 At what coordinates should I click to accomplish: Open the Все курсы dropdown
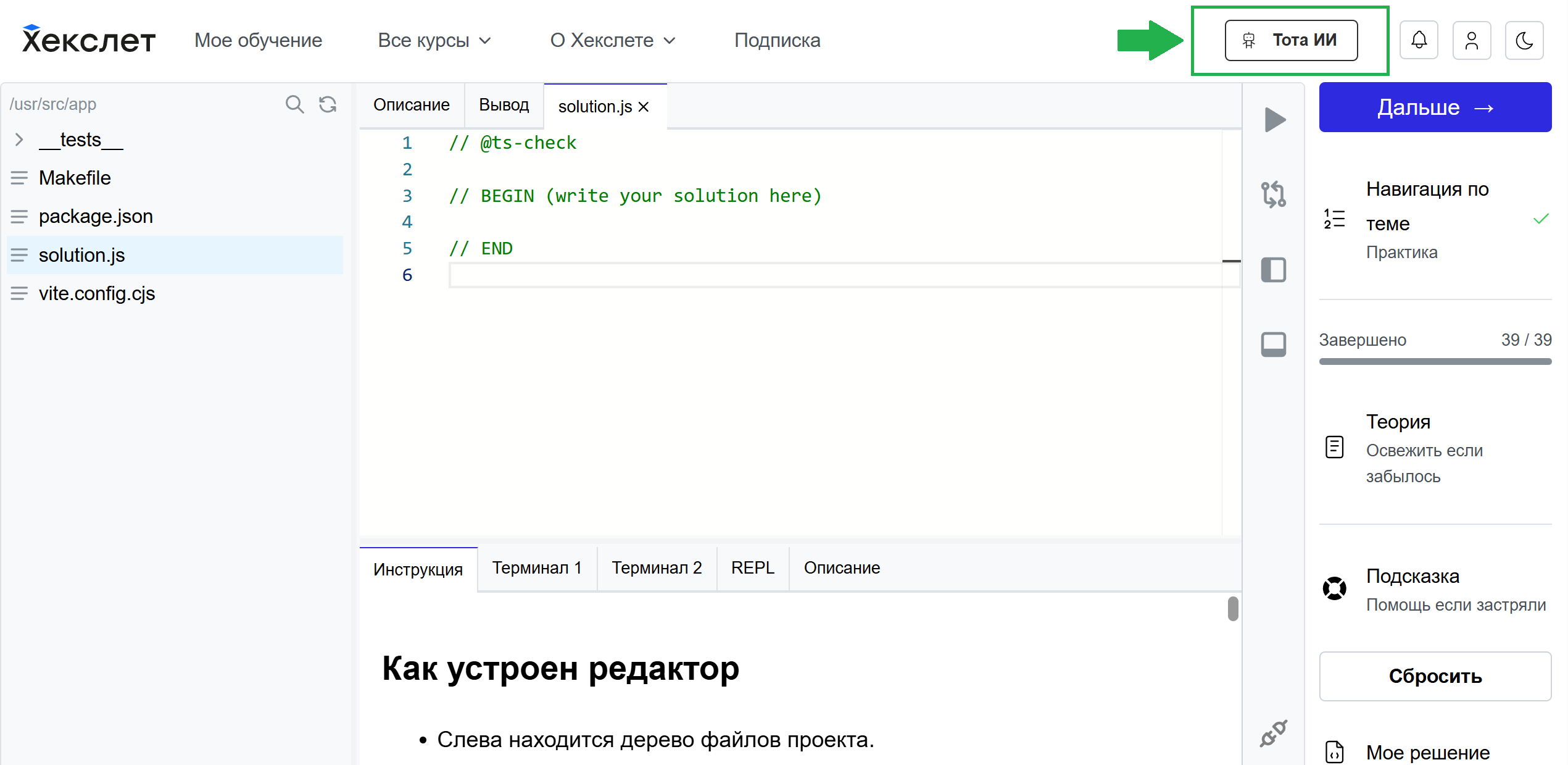[x=434, y=41]
